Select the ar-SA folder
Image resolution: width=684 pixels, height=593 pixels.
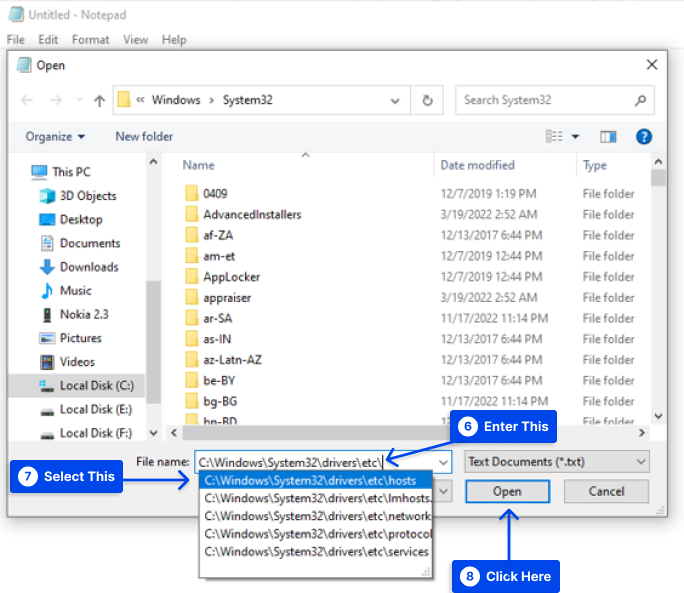tap(209, 319)
